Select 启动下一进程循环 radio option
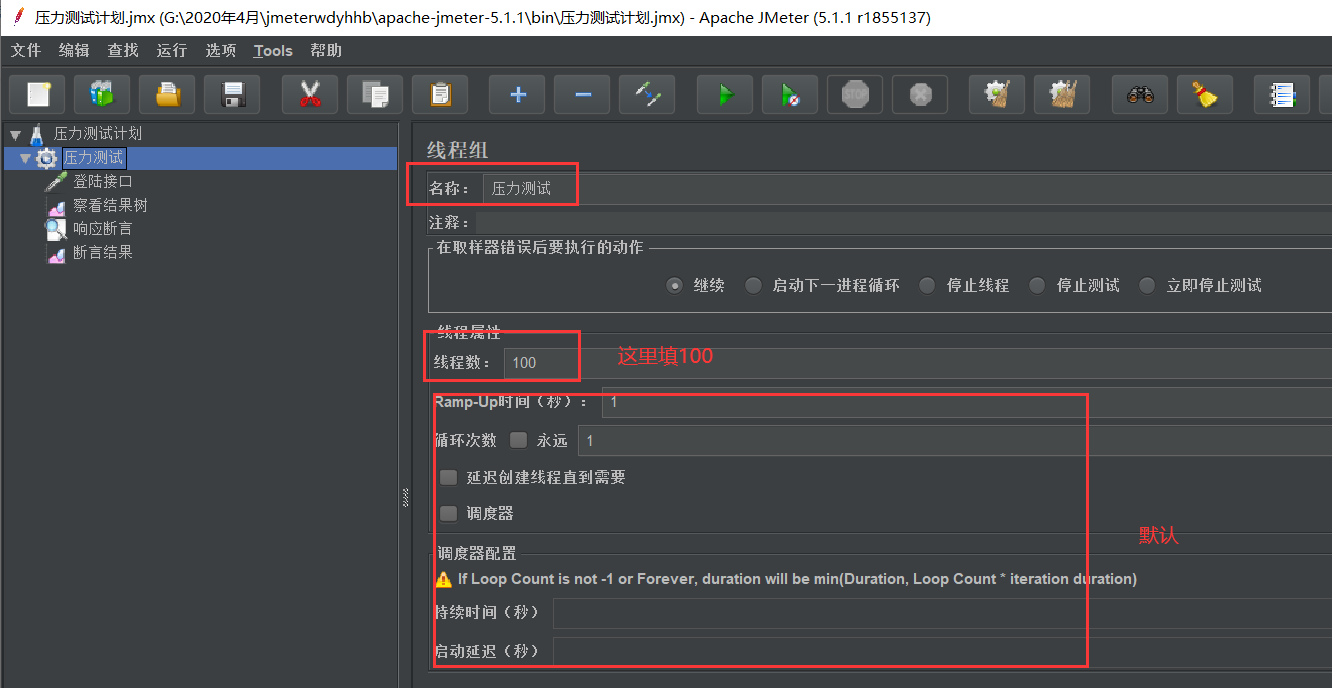 tap(753, 285)
